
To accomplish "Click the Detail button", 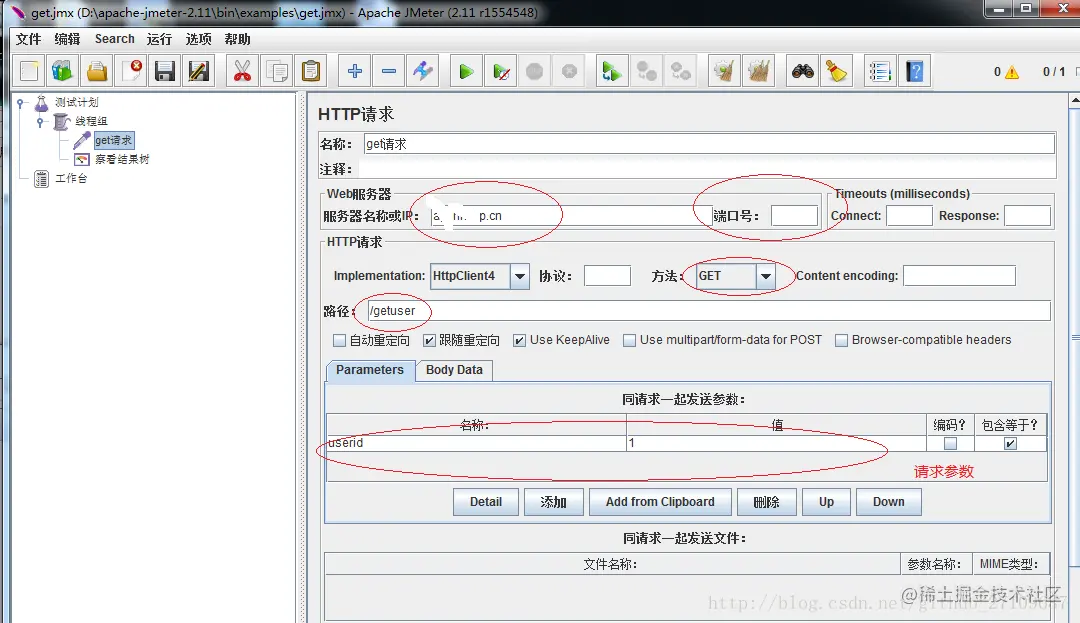I will click(485, 501).
